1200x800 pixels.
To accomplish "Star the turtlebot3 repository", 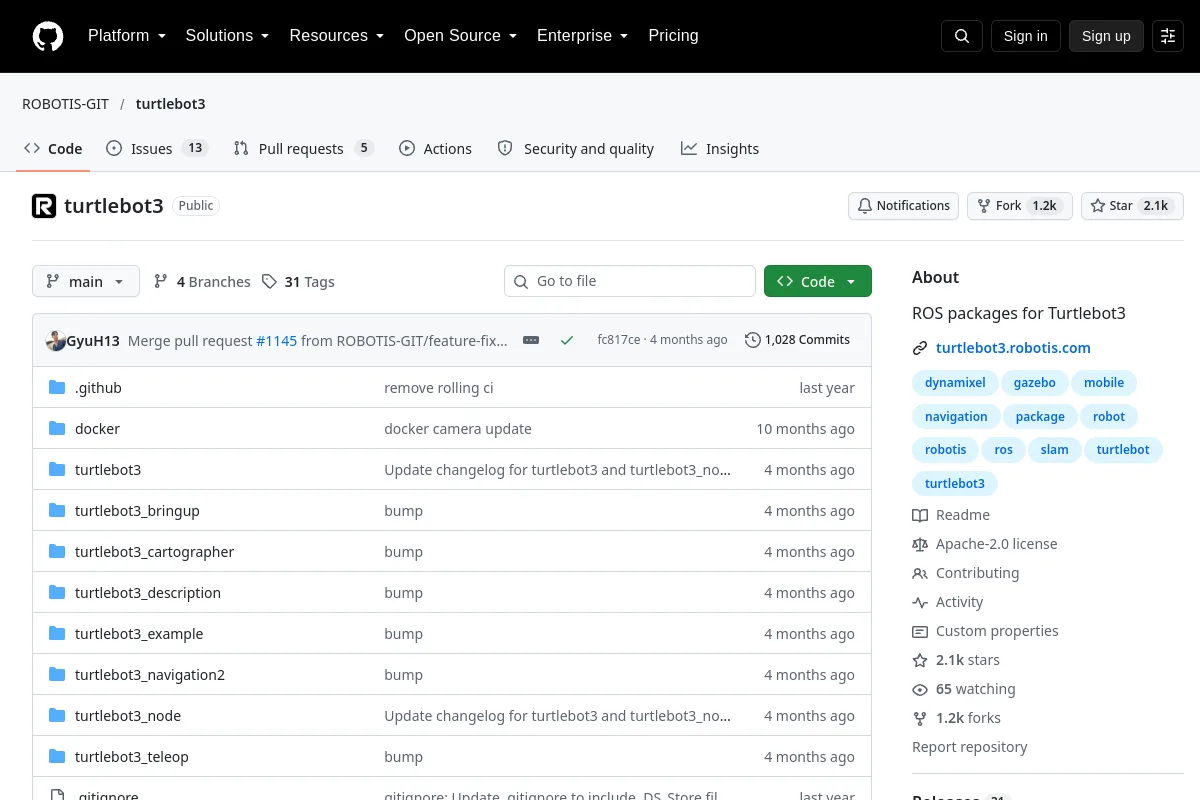I will (1133, 206).
